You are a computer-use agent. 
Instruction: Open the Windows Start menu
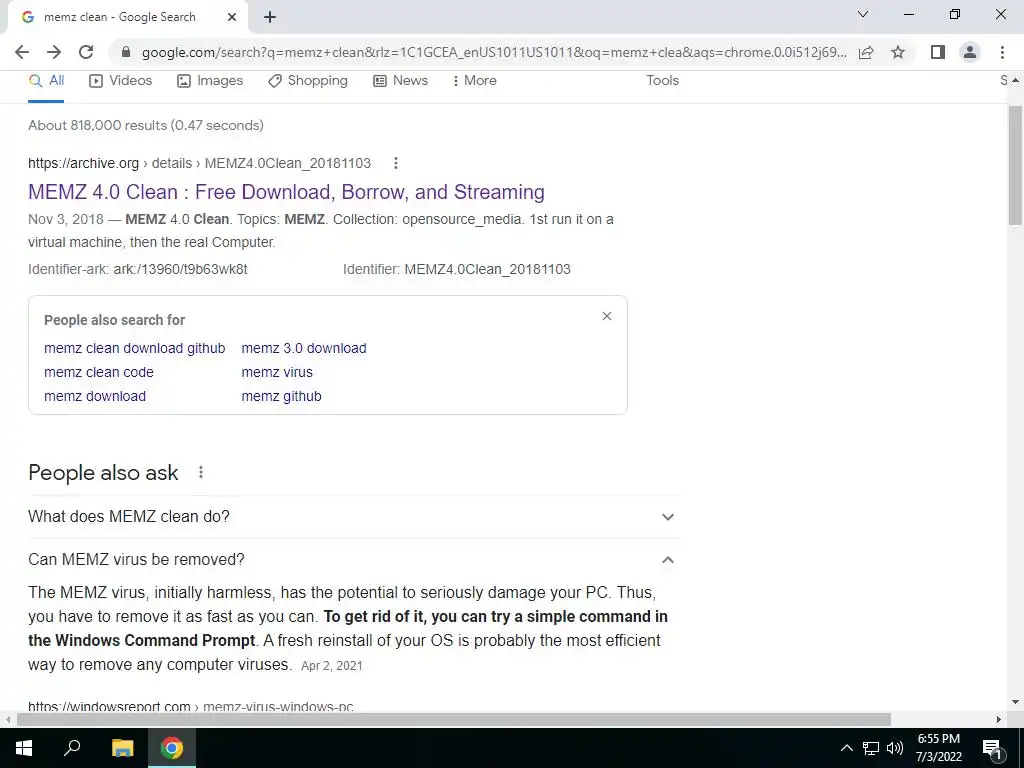point(24,748)
